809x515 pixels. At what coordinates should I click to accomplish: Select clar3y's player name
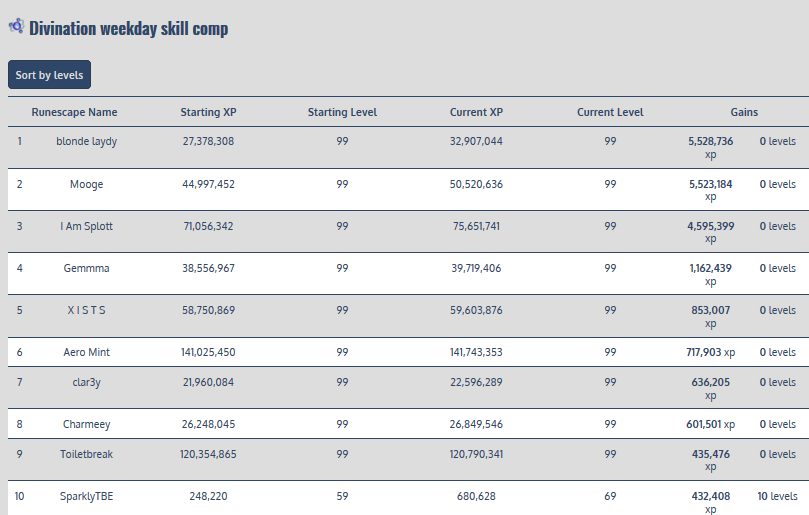86,382
